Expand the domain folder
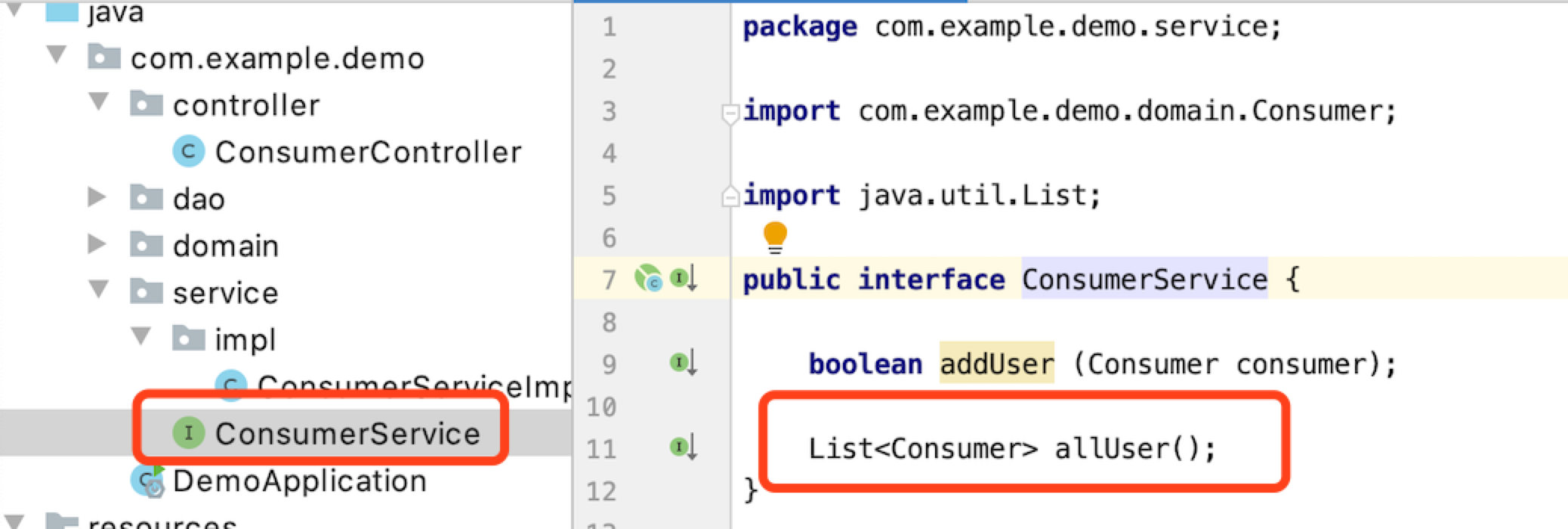Image resolution: width=1568 pixels, height=529 pixels. pyautogui.click(x=96, y=244)
